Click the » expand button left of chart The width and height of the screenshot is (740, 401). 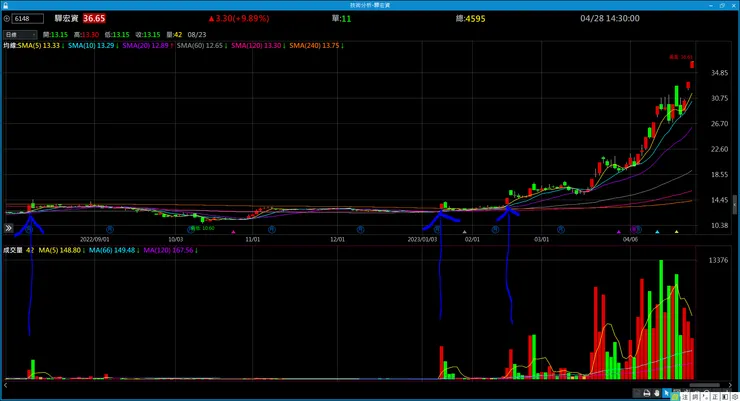(8, 228)
